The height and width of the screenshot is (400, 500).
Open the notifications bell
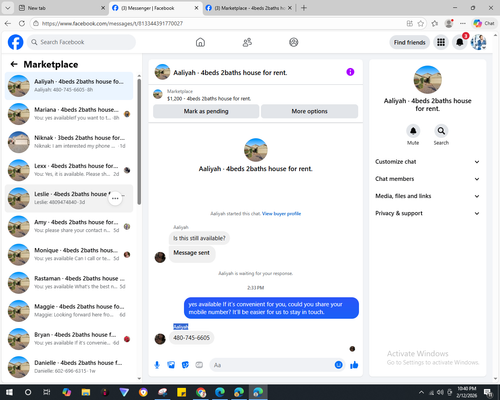coord(460,42)
